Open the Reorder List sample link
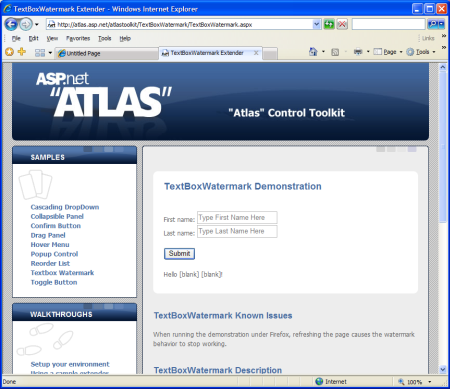450x390 pixels. click(x=50, y=263)
